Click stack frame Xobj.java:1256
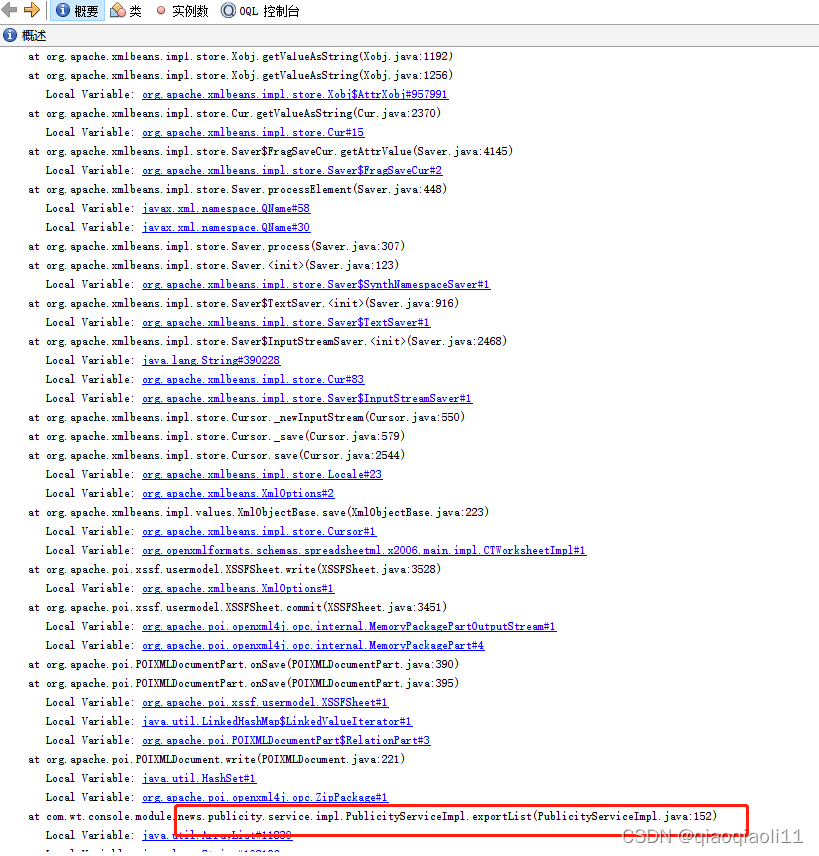 click(x=240, y=75)
